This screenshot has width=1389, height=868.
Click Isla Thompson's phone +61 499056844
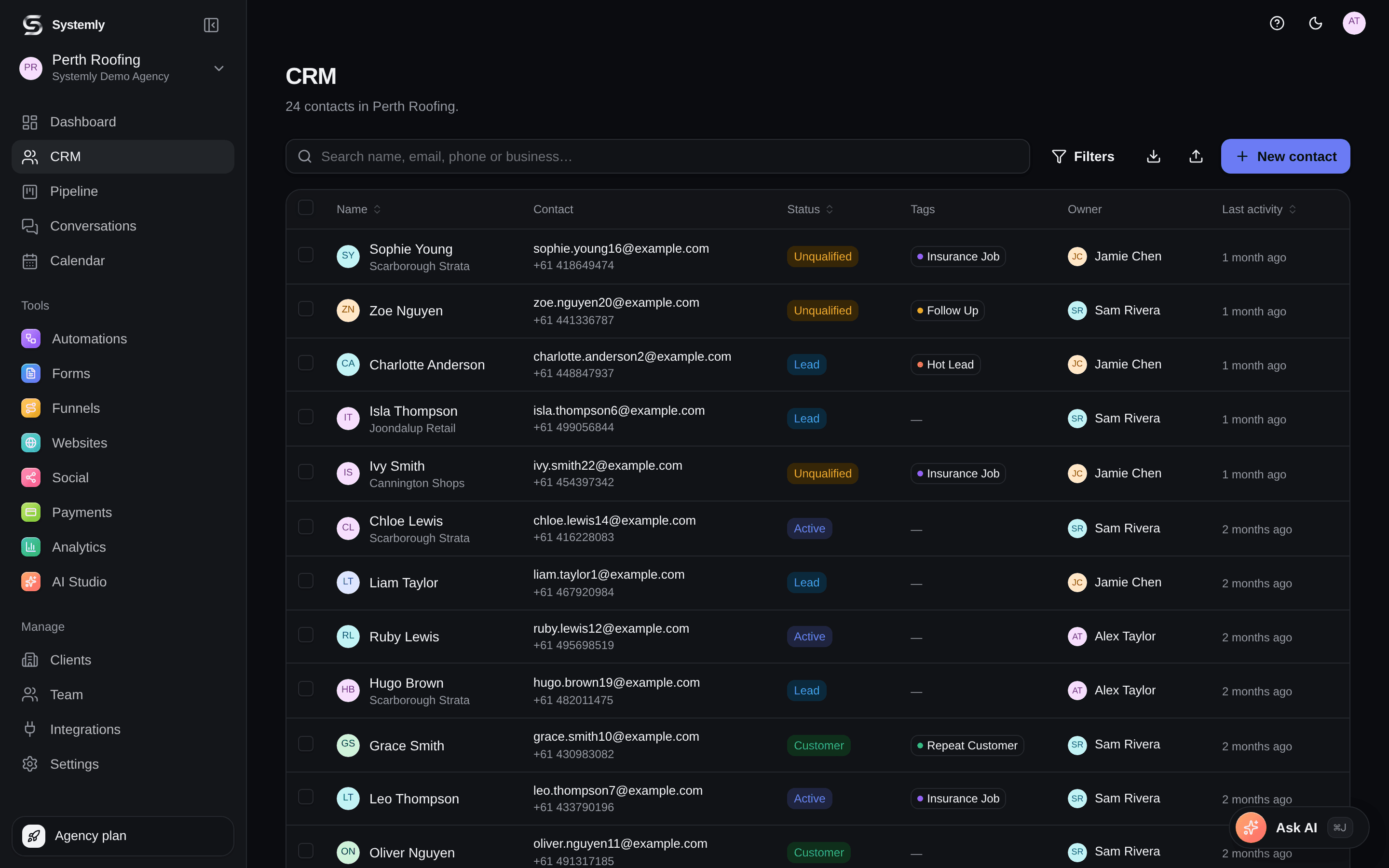click(573, 427)
